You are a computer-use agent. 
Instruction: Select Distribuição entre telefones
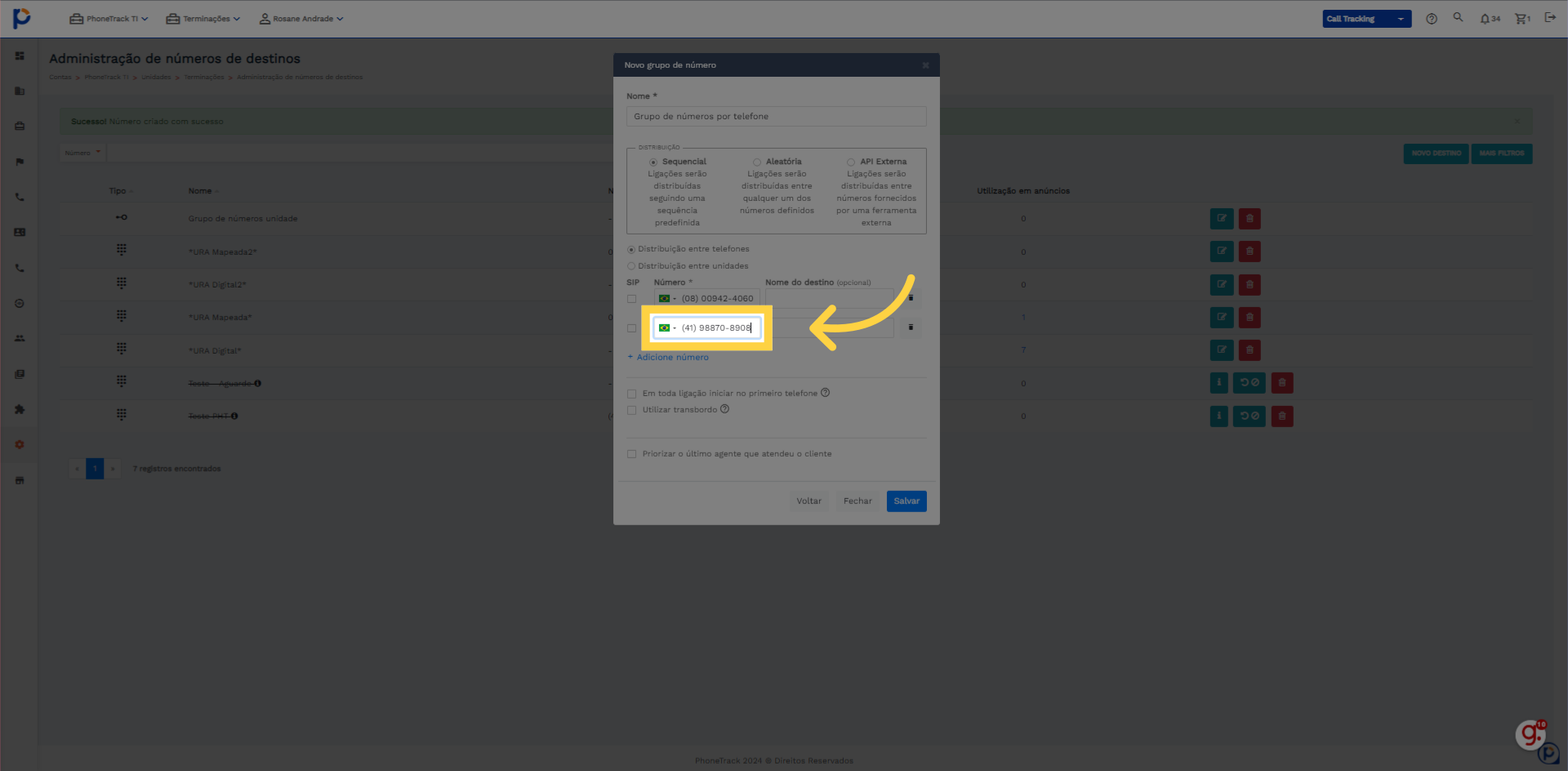click(x=631, y=249)
